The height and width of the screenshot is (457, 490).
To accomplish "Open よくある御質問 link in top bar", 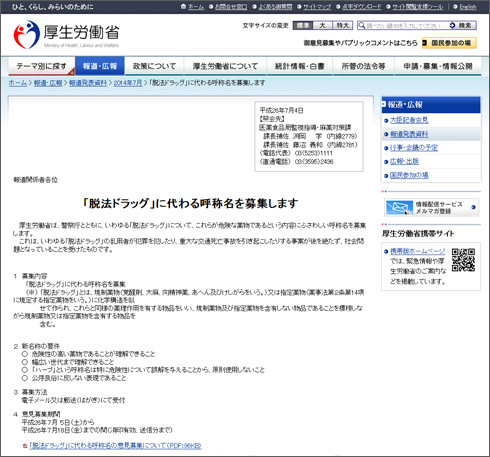I will pos(275,7).
